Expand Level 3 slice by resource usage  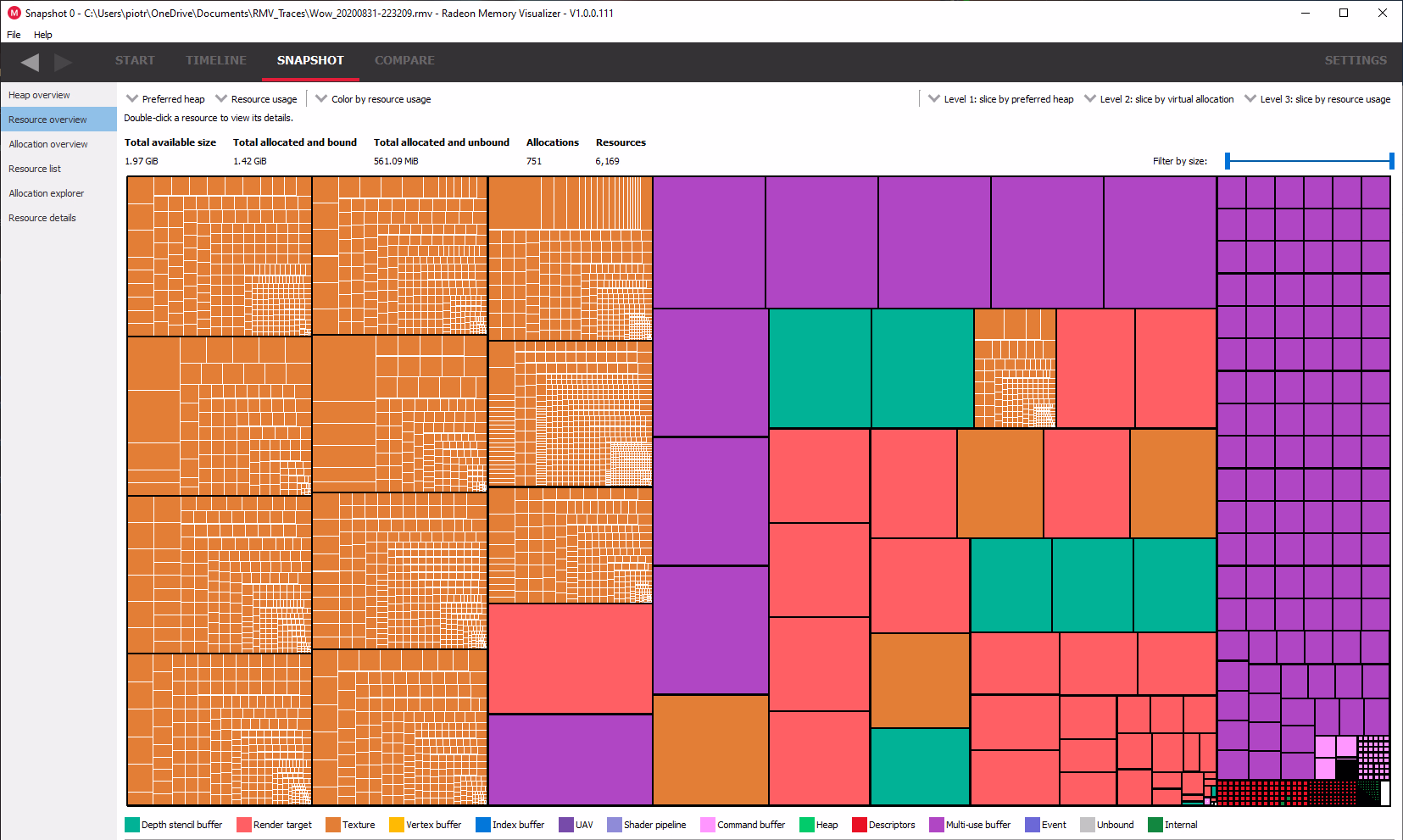[x=1317, y=99]
